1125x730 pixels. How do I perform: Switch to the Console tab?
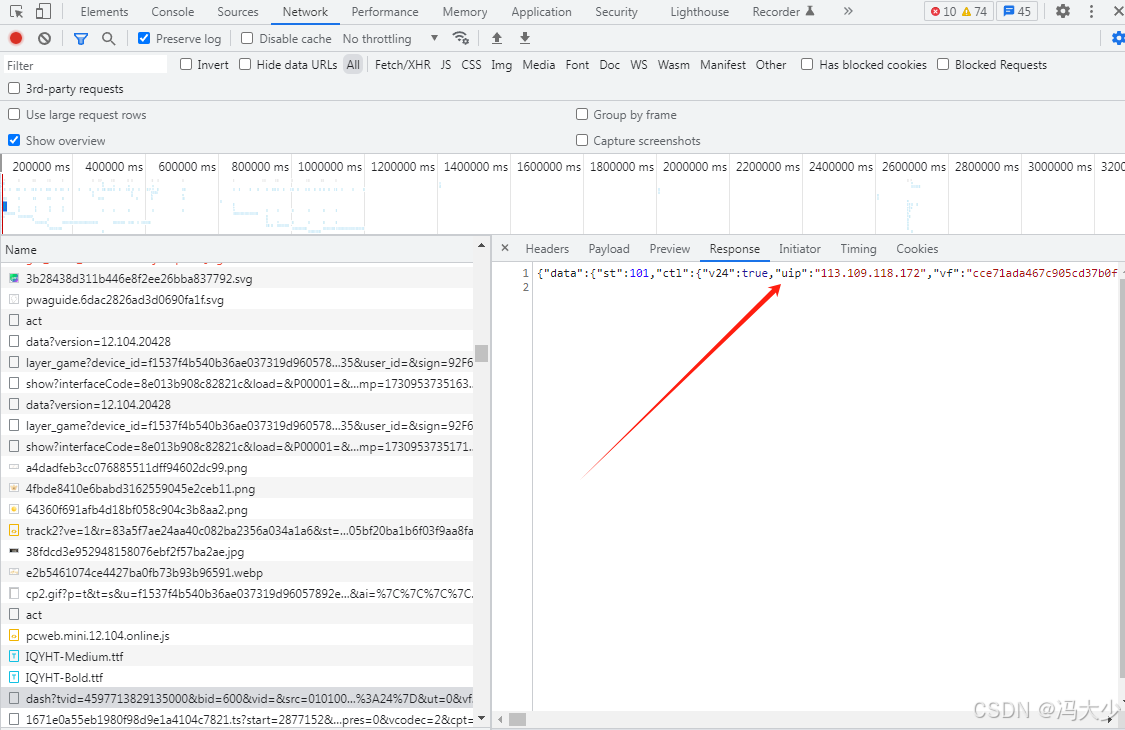tap(173, 11)
